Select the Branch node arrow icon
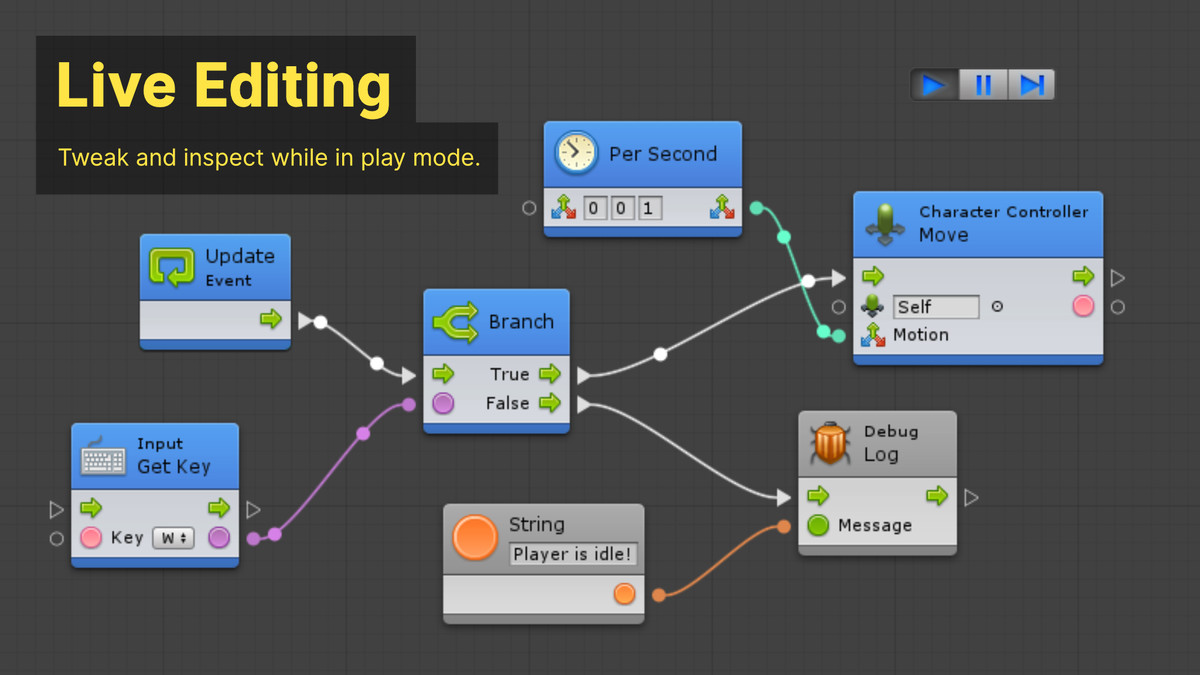This screenshot has height=675, width=1200. pos(455,322)
